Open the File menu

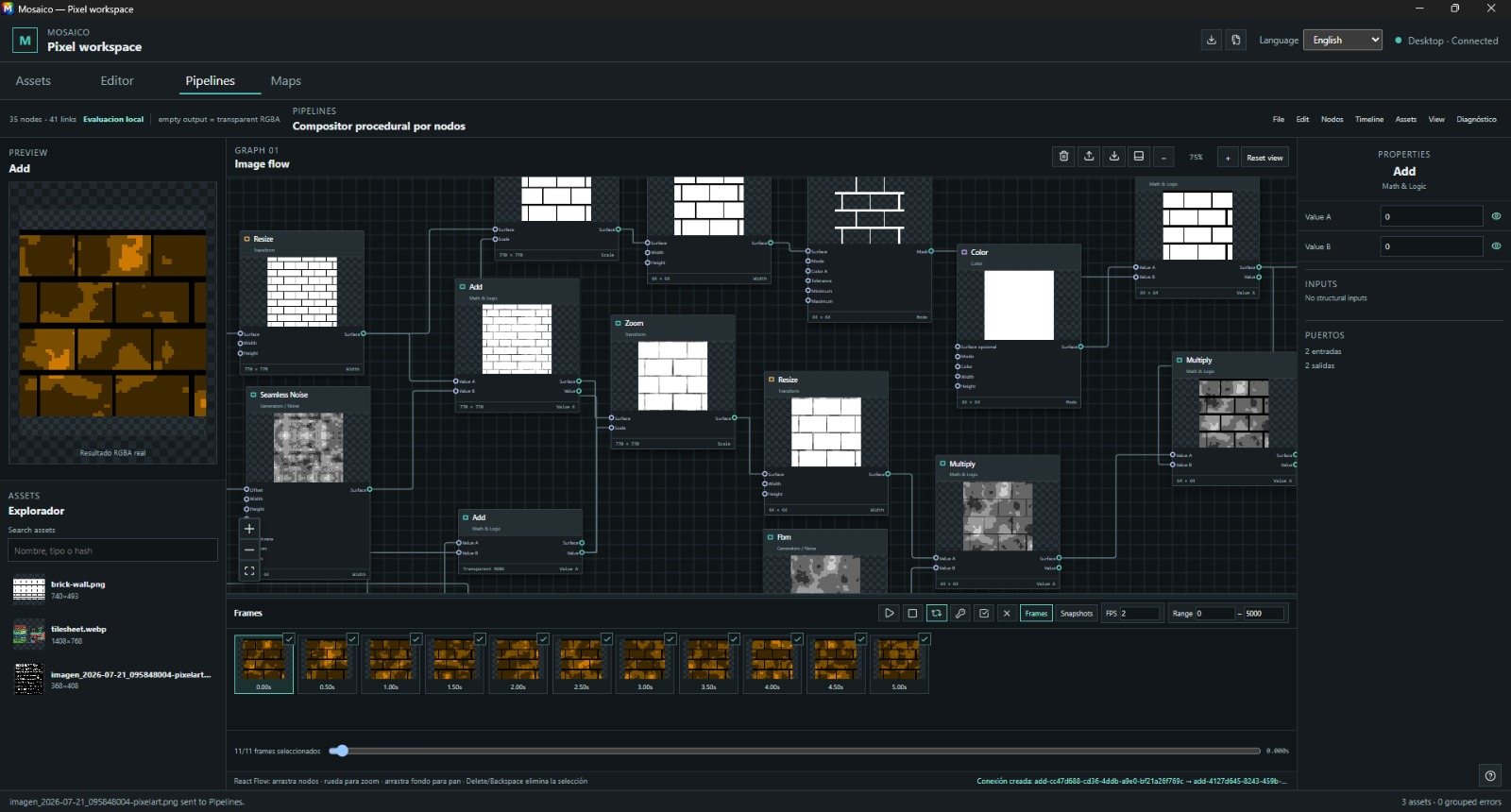1278,119
